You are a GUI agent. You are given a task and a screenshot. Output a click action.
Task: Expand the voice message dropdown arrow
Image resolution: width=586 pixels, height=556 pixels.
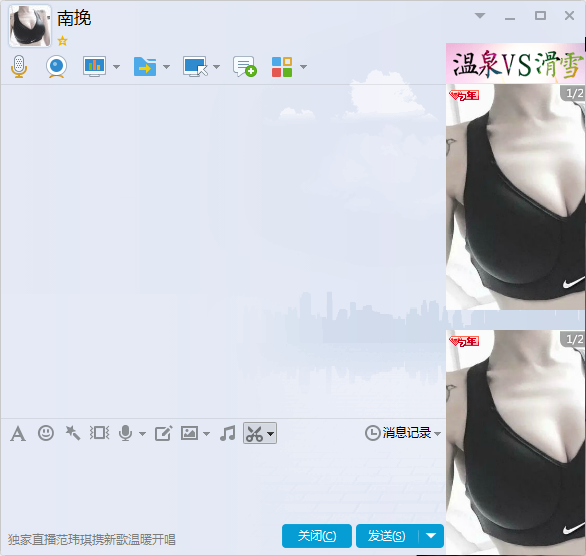click(142, 434)
